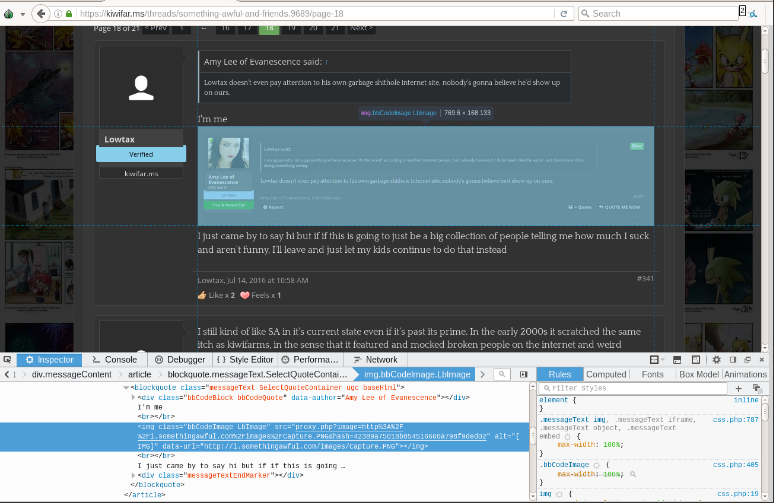Screen dimensions: 774x503
Task: Go to forum page 17
Action: coord(247,28)
